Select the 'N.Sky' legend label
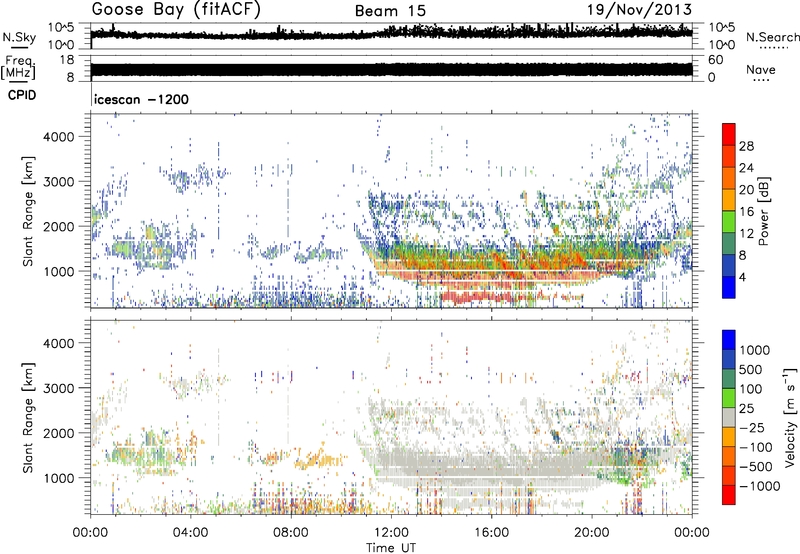The width and height of the screenshot is (800, 554). tap(19, 37)
